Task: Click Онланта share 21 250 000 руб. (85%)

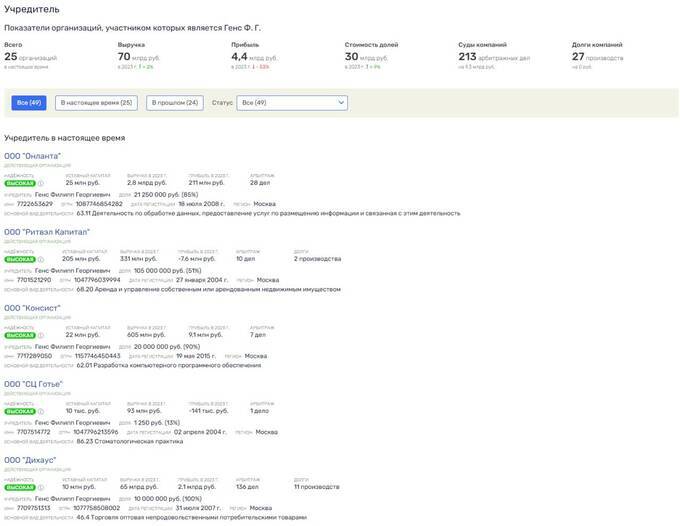Action: [166, 195]
